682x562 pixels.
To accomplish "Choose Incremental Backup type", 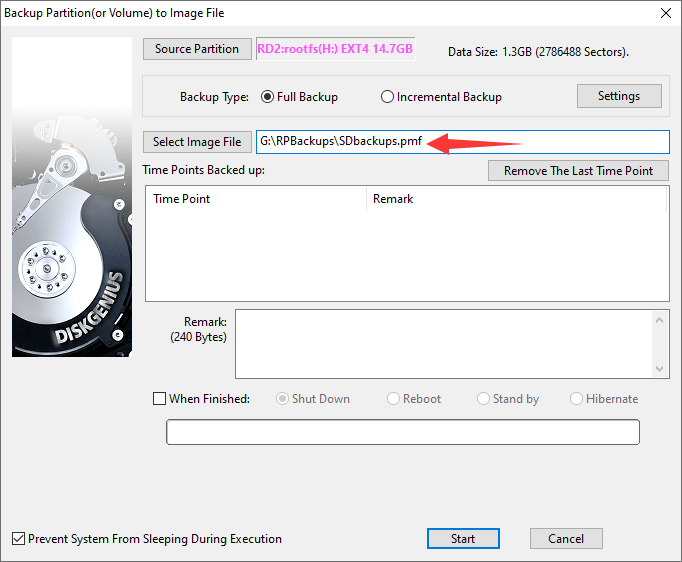I will tap(388, 97).
